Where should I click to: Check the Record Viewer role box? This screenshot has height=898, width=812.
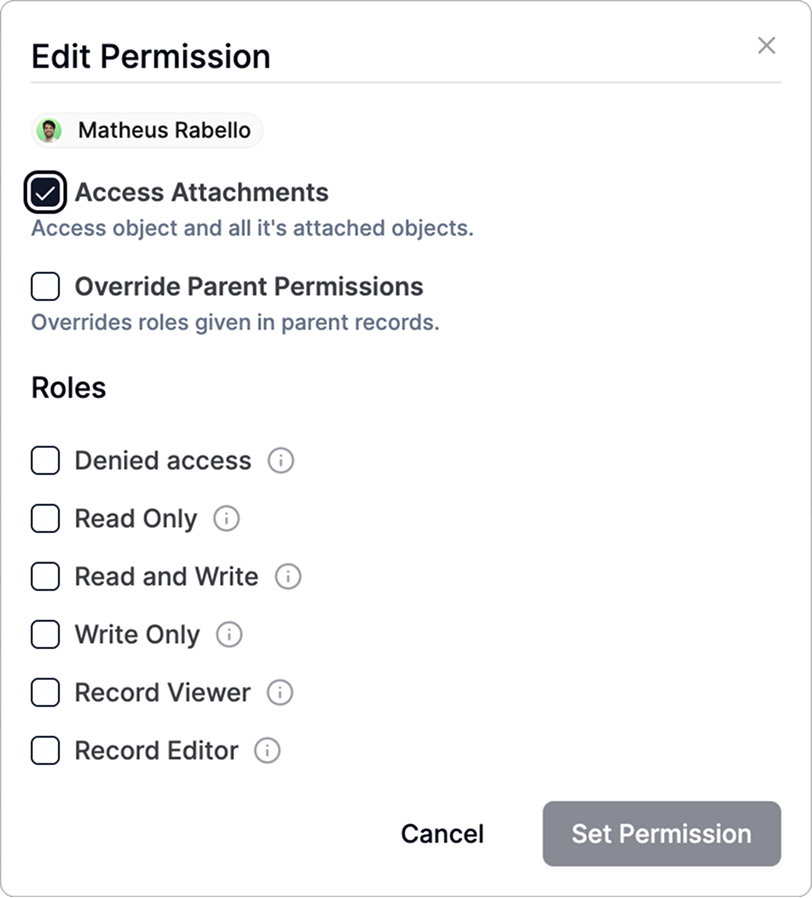pos(45,693)
